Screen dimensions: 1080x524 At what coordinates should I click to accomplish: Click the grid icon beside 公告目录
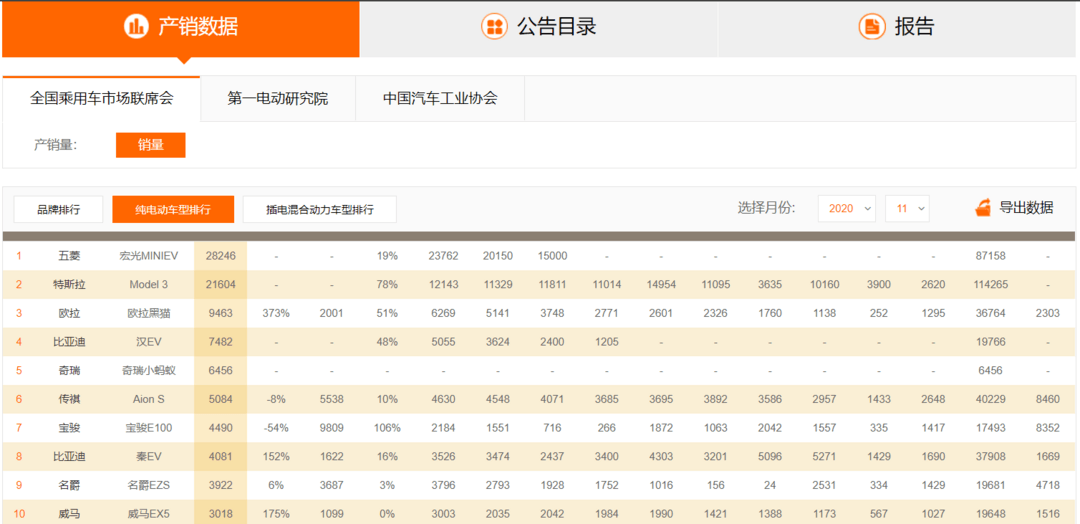point(494,27)
